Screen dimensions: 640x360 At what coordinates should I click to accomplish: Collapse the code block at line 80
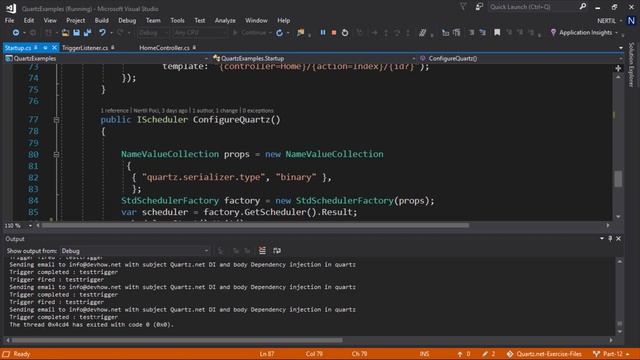tap(56, 155)
